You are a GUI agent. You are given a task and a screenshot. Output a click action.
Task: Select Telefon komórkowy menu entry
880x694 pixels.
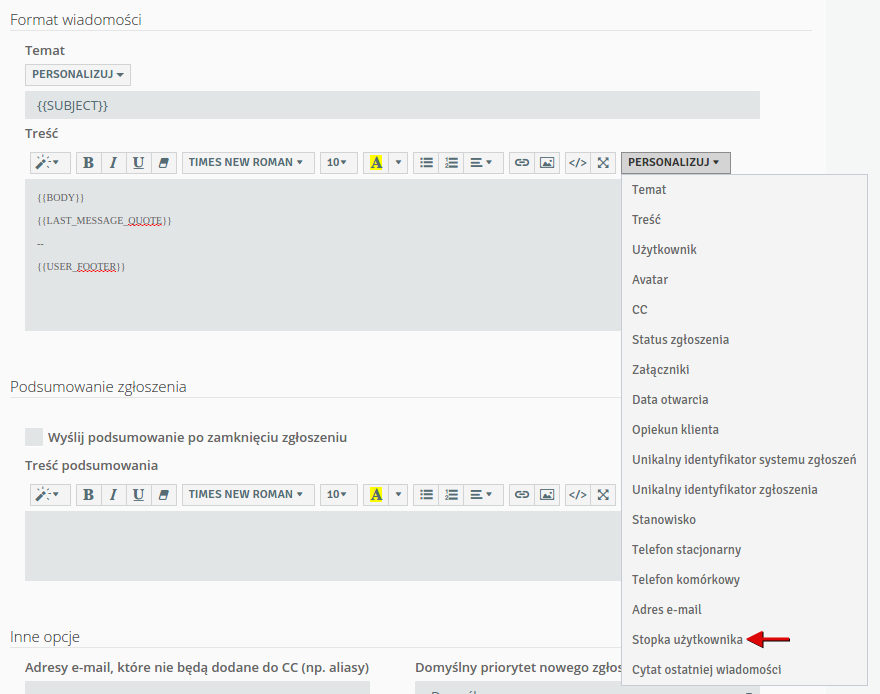click(x=744, y=580)
